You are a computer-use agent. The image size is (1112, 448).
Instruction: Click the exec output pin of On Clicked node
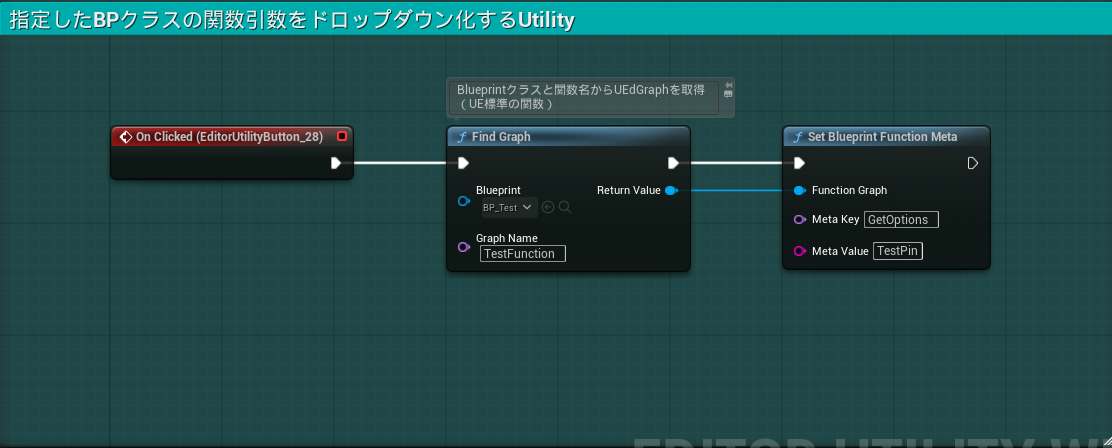point(336,163)
